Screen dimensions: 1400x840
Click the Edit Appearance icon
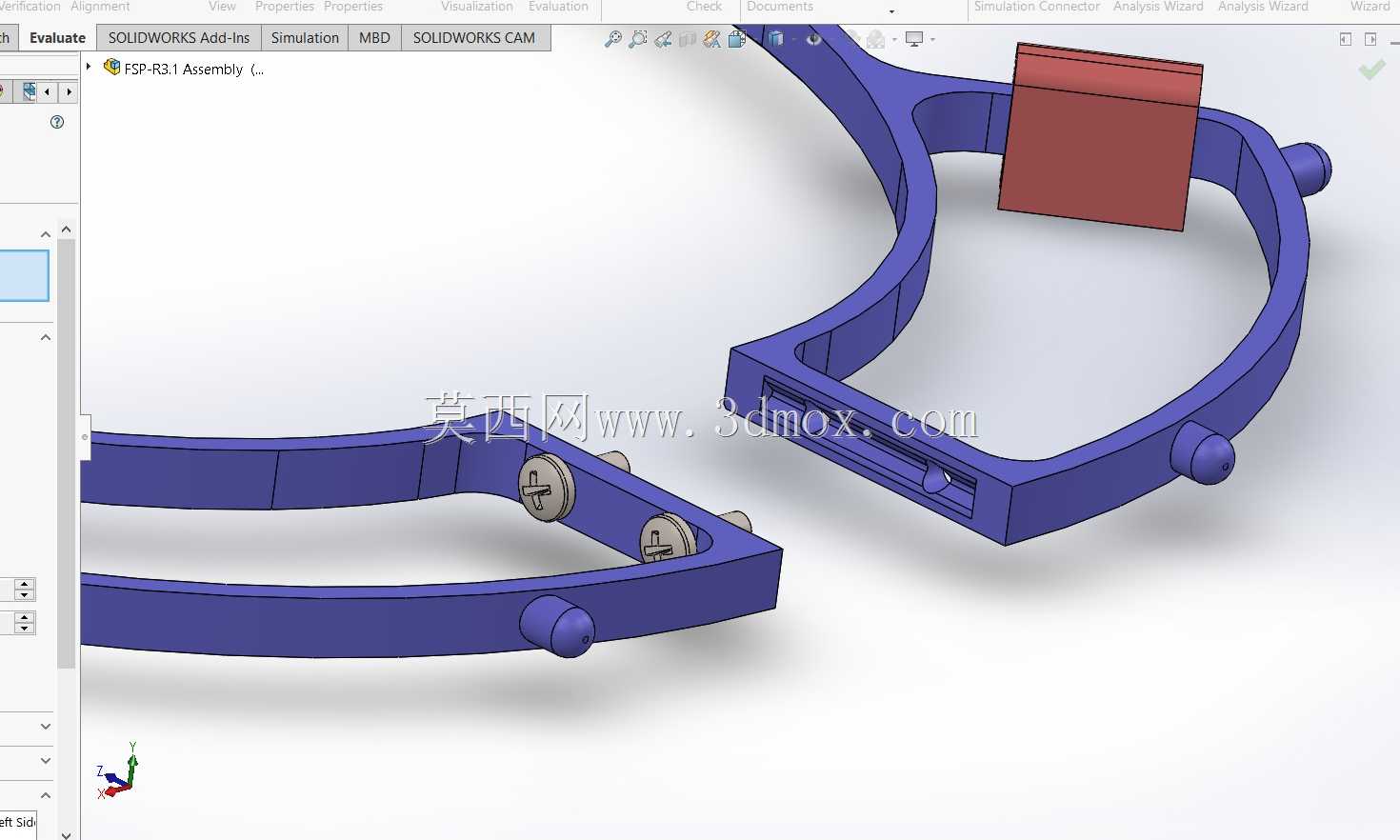(852, 39)
